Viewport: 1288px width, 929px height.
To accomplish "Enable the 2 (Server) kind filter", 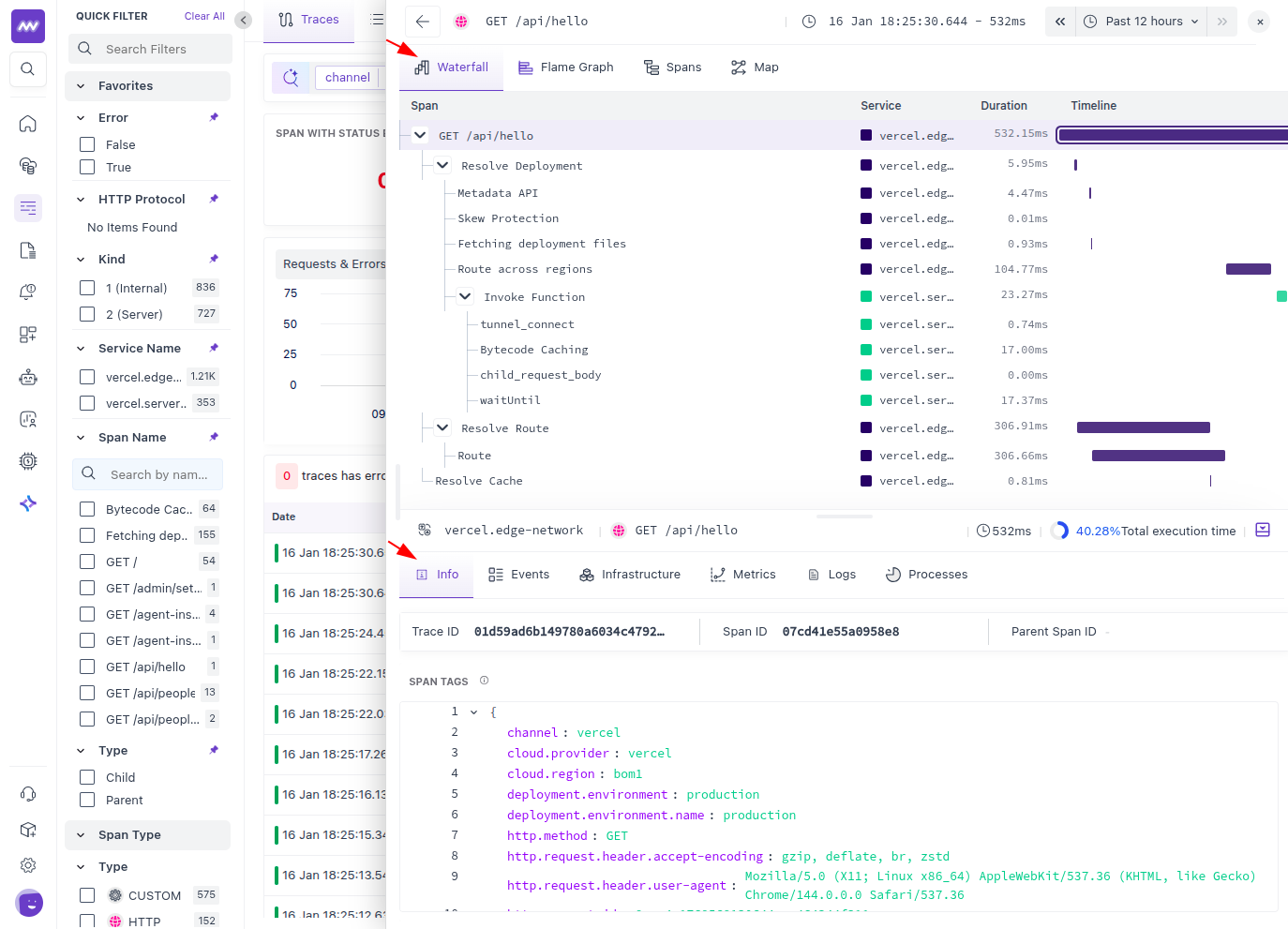I will click(x=87, y=314).
